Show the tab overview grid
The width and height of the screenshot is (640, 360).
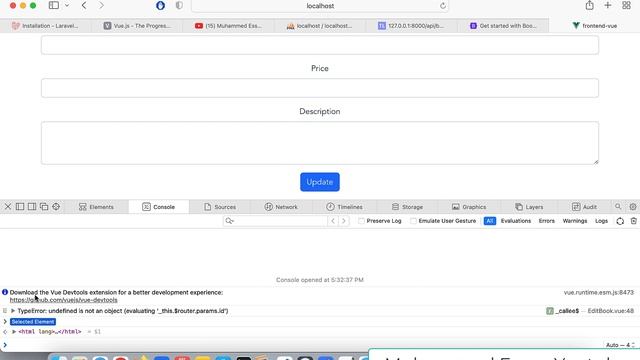[x=627, y=5]
